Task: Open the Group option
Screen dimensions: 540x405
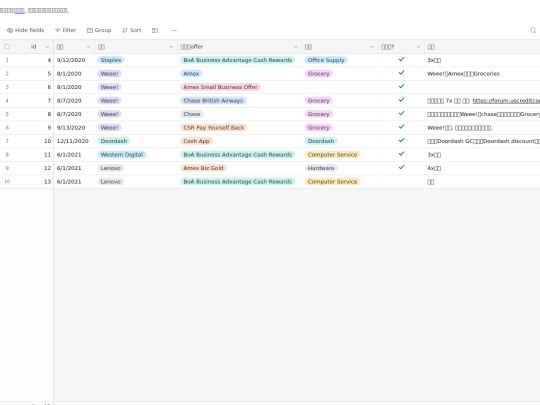Action: click(99, 30)
